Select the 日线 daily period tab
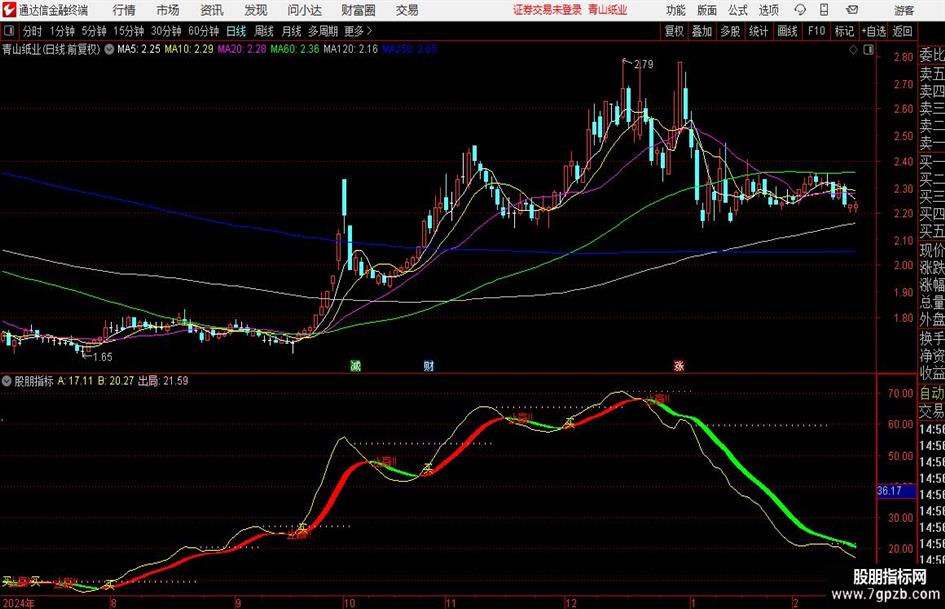This screenshot has width=945, height=609. 236,31
